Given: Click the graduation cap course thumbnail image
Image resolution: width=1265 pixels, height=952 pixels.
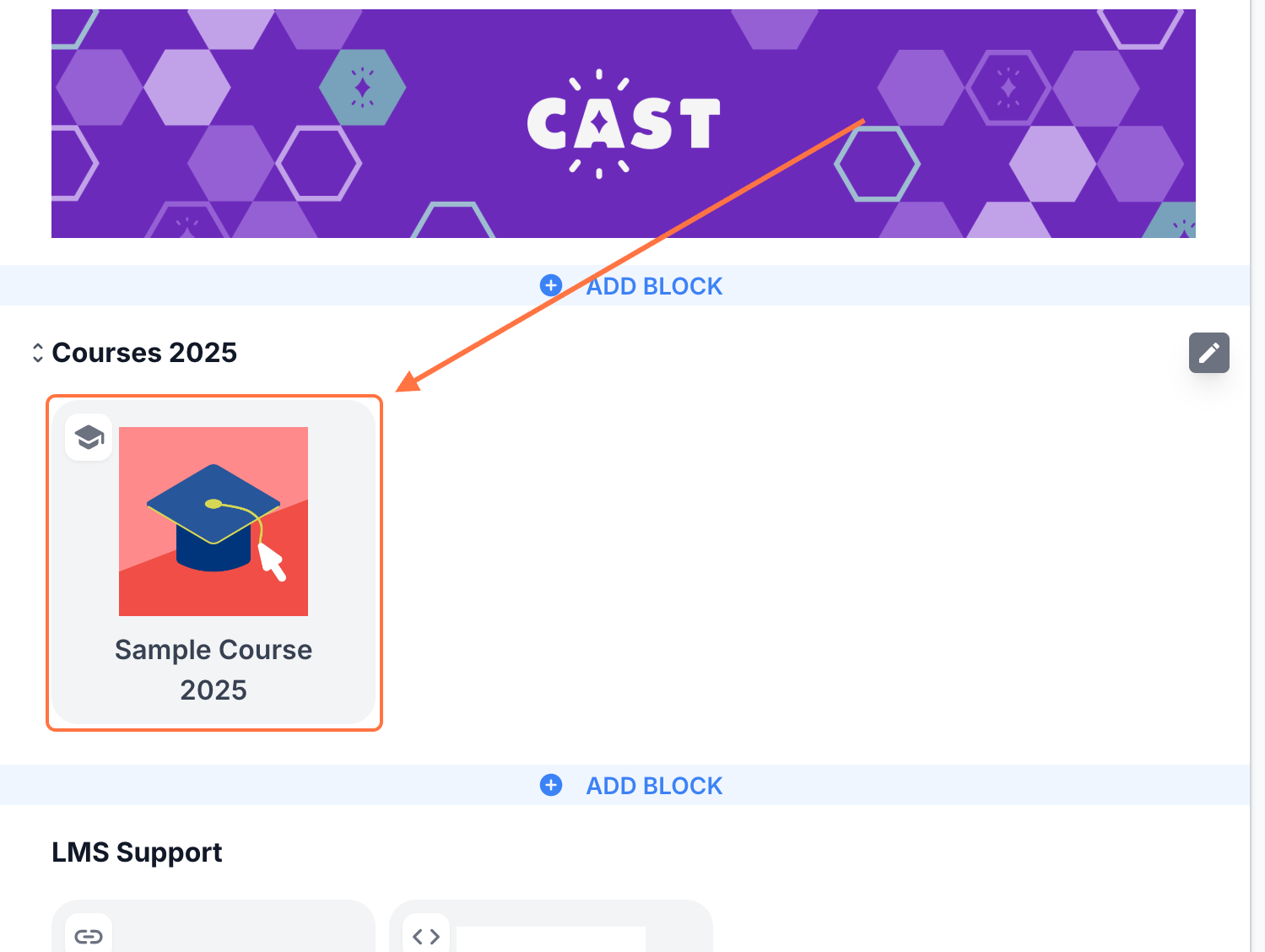Looking at the screenshot, I should pyautogui.click(x=214, y=521).
